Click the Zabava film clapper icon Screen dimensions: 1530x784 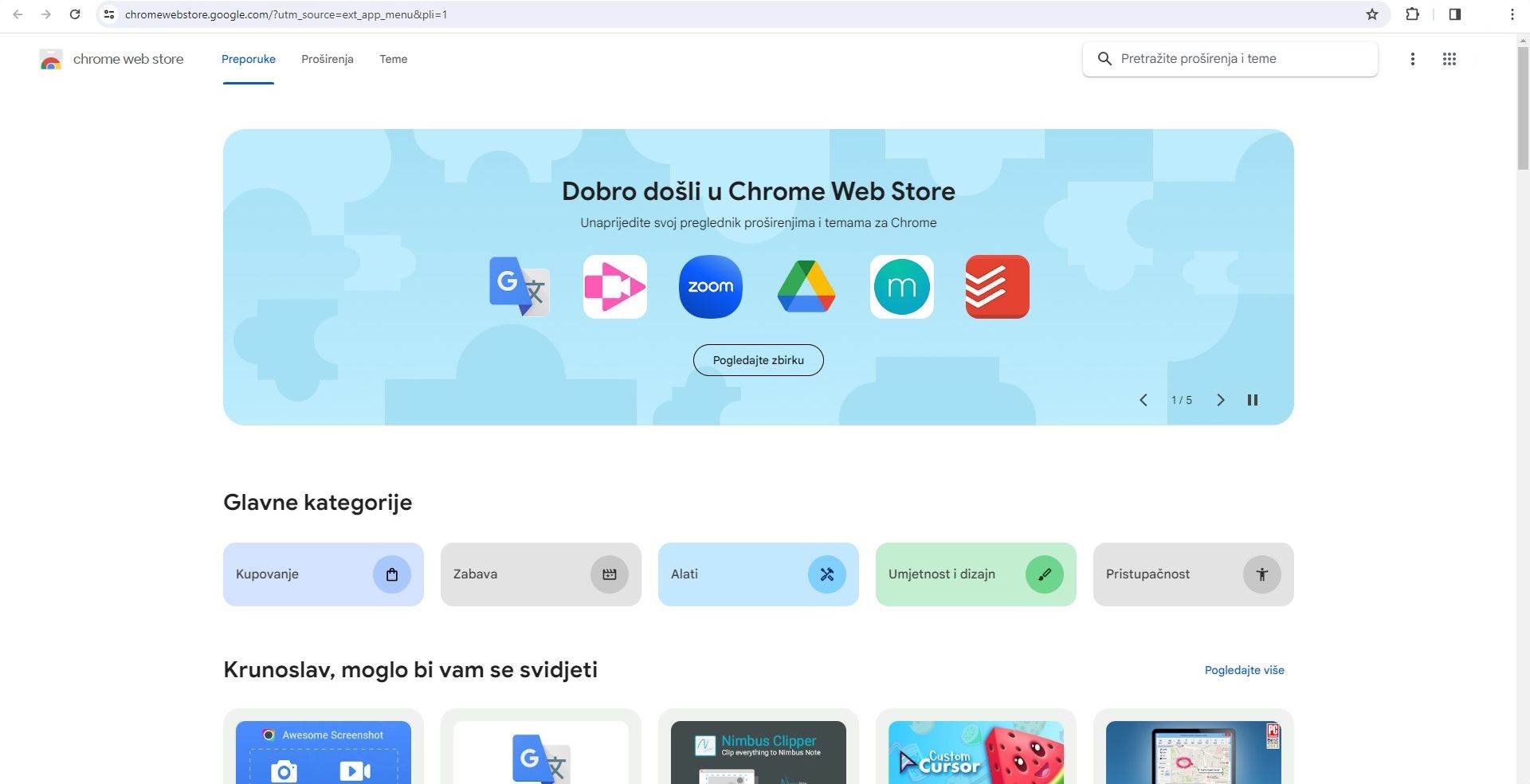(x=610, y=574)
